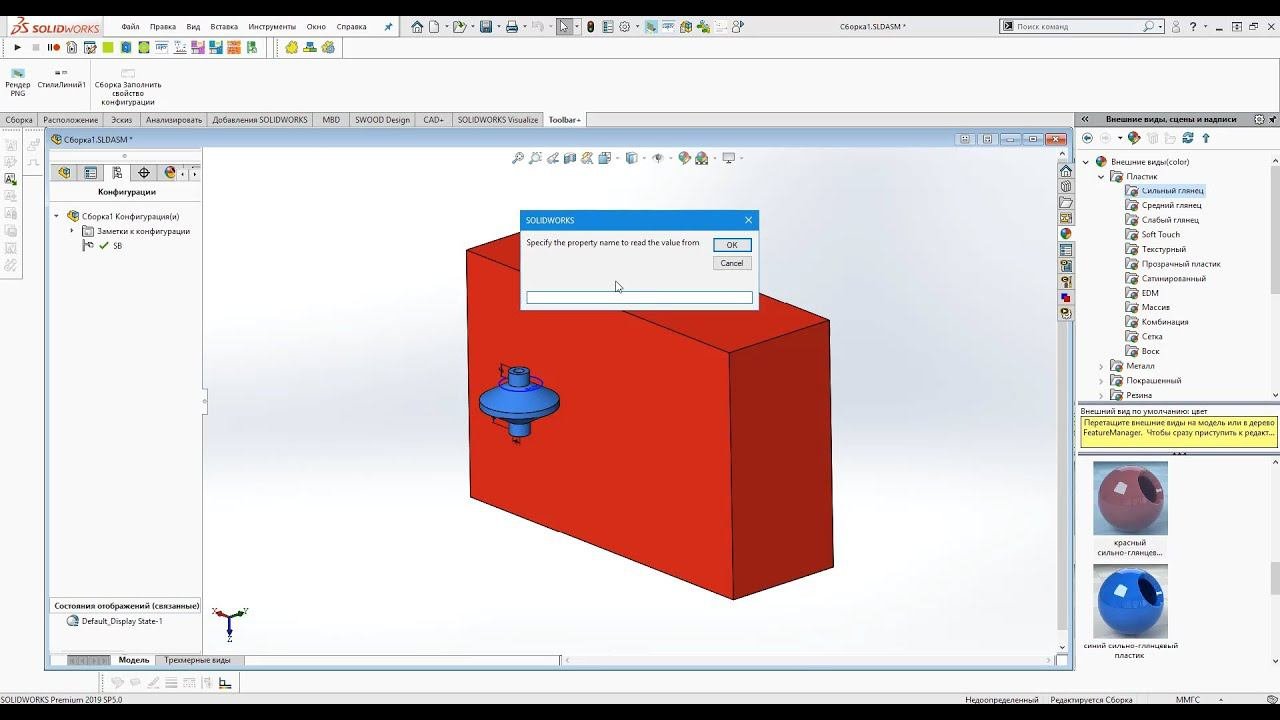Click the Rebuild traffic light icon

[590, 27]
